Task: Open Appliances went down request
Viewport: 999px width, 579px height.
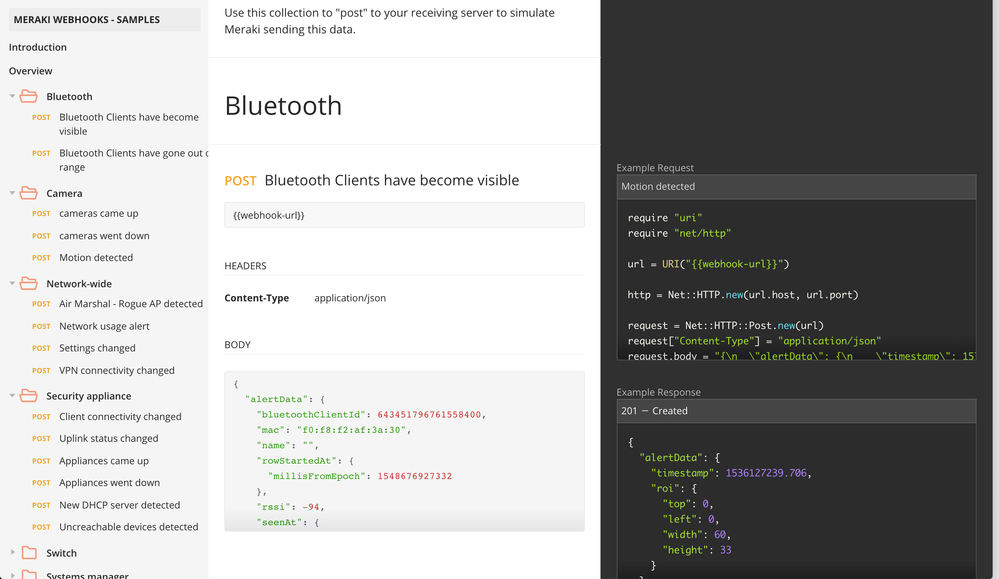Action: [x=110, y=483]
